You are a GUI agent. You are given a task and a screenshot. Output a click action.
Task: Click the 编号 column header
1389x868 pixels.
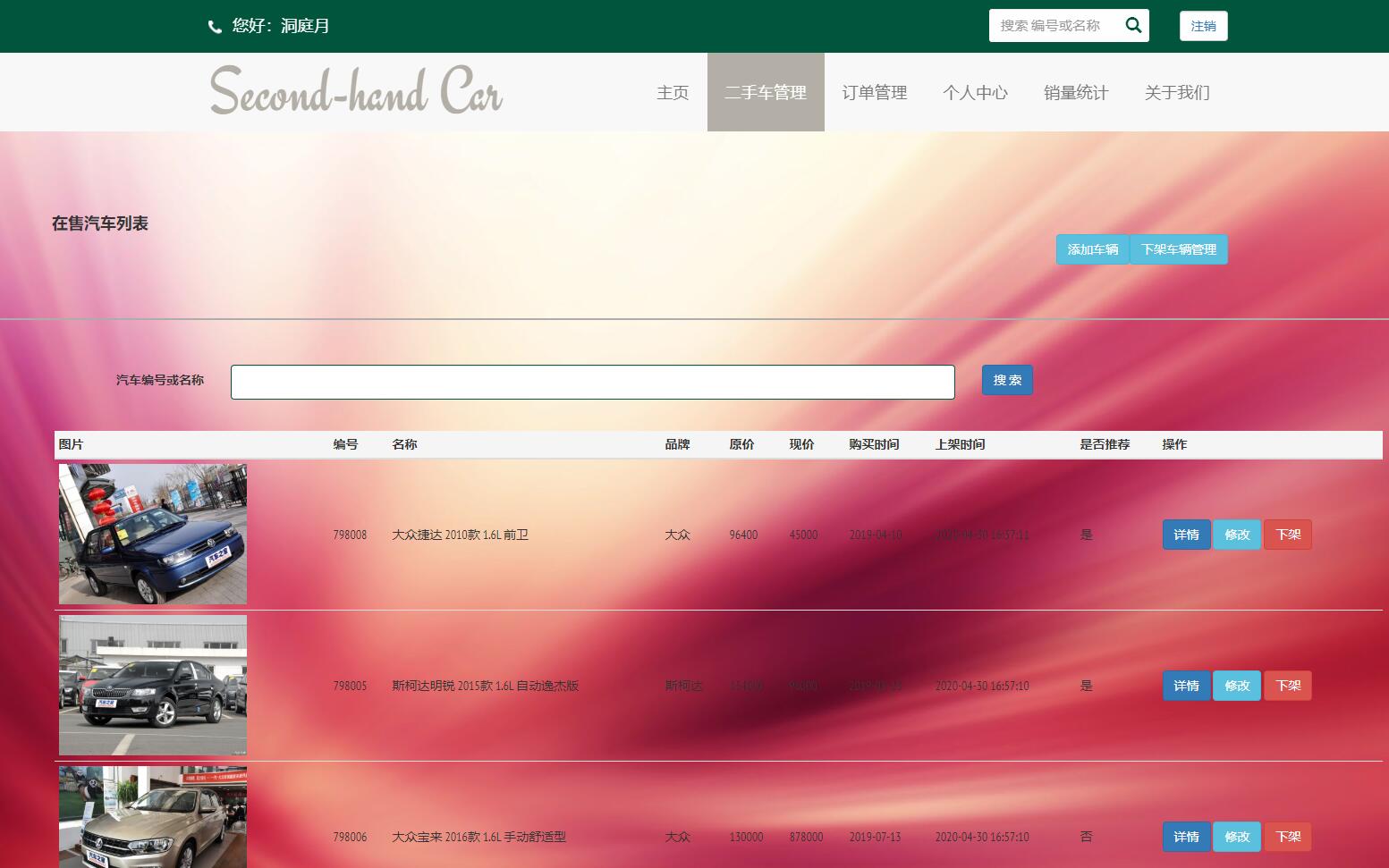(x=345, y=444)
